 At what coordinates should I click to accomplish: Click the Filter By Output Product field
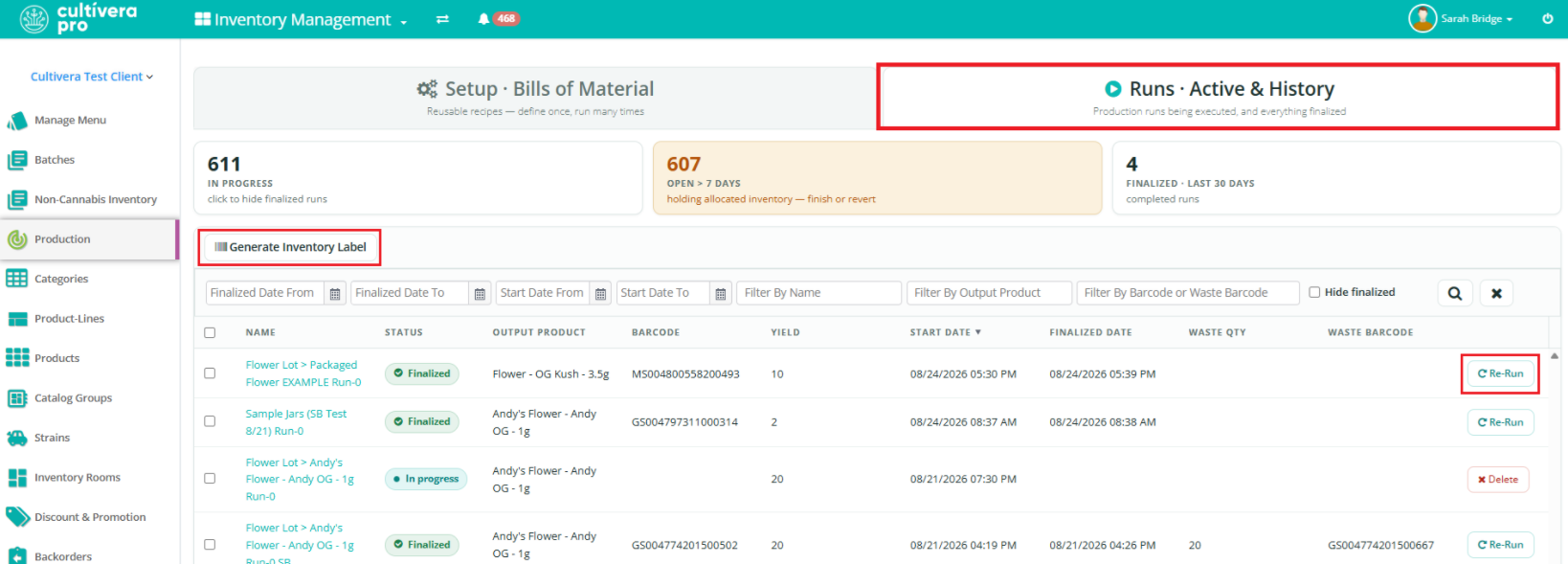[x=989, y=293]
